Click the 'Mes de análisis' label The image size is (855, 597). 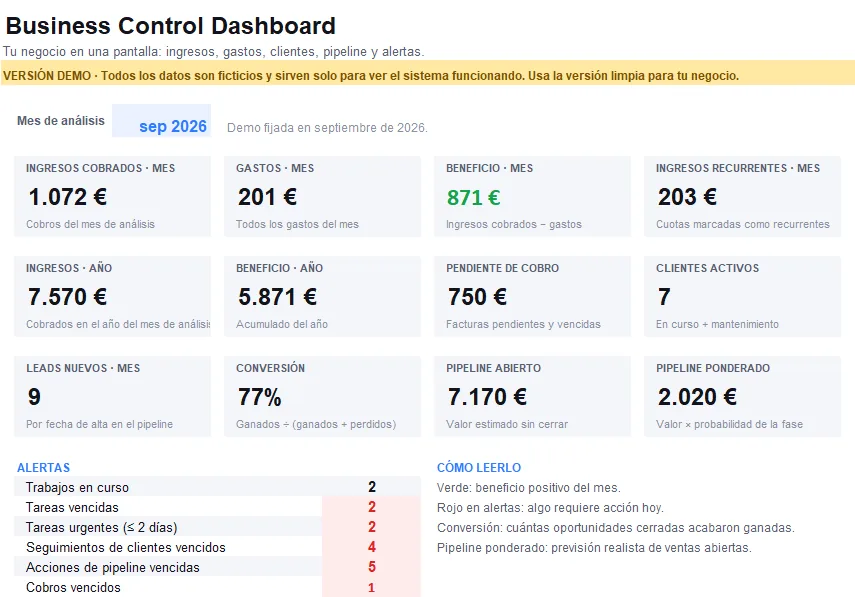coord(61,120)
